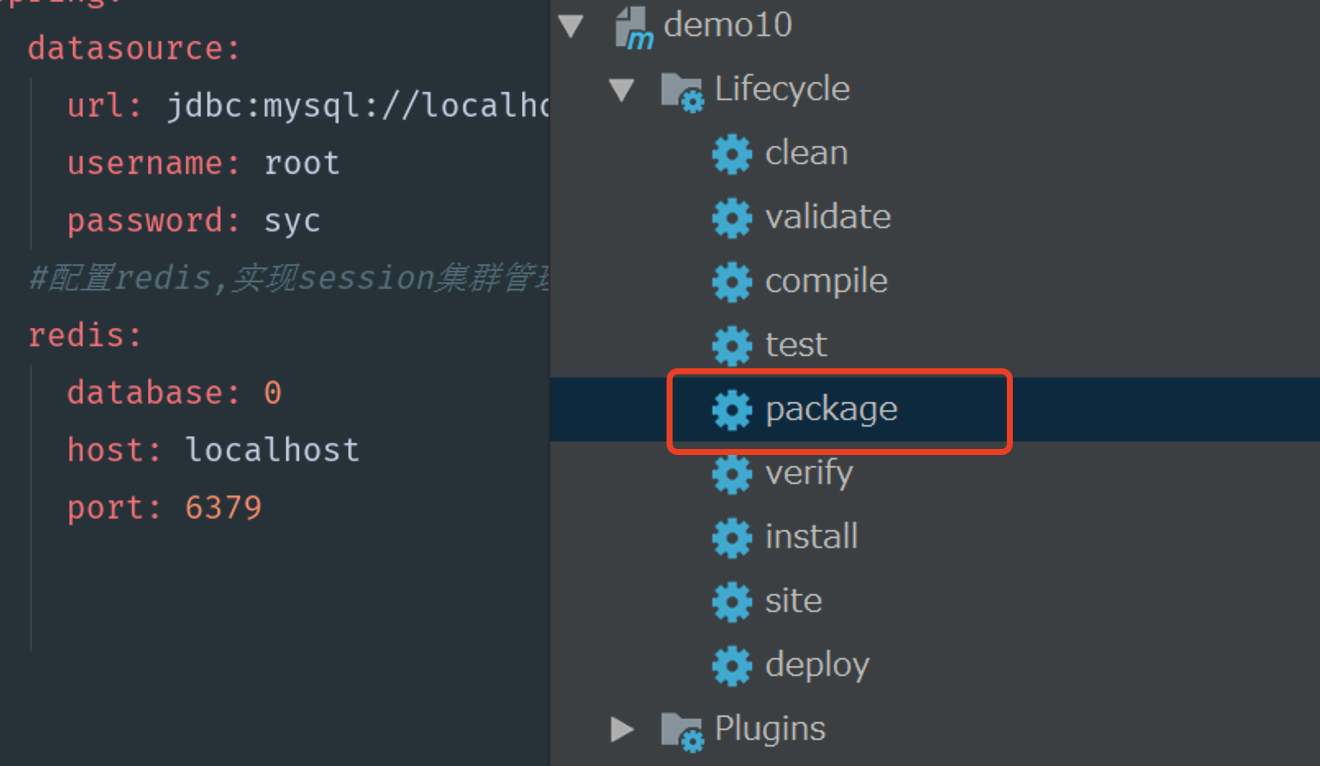Click the install goal gear icon
1320x766 pixels.
click(731, 538)
